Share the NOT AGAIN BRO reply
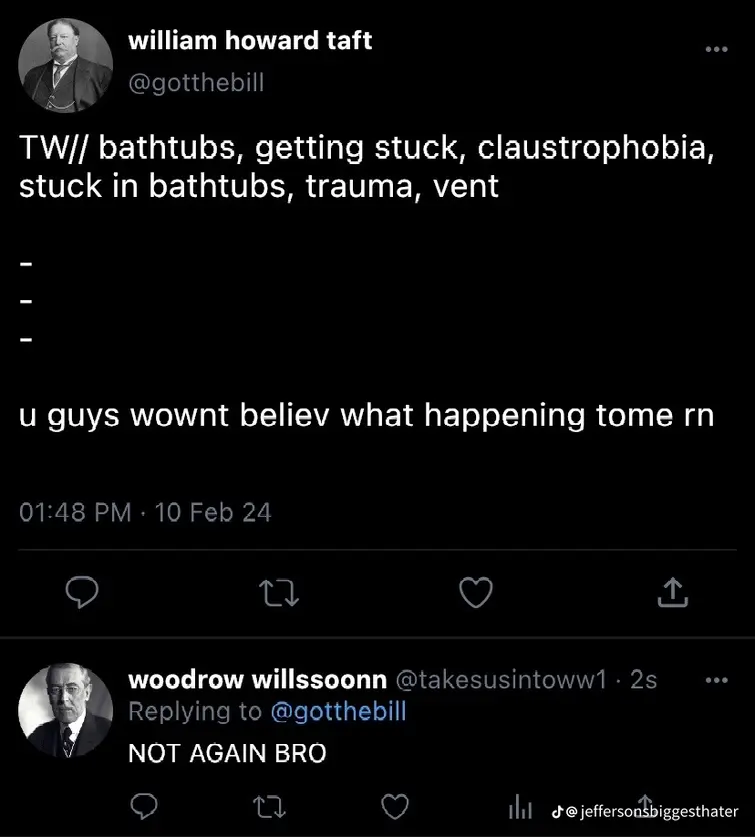 [645, 803]
